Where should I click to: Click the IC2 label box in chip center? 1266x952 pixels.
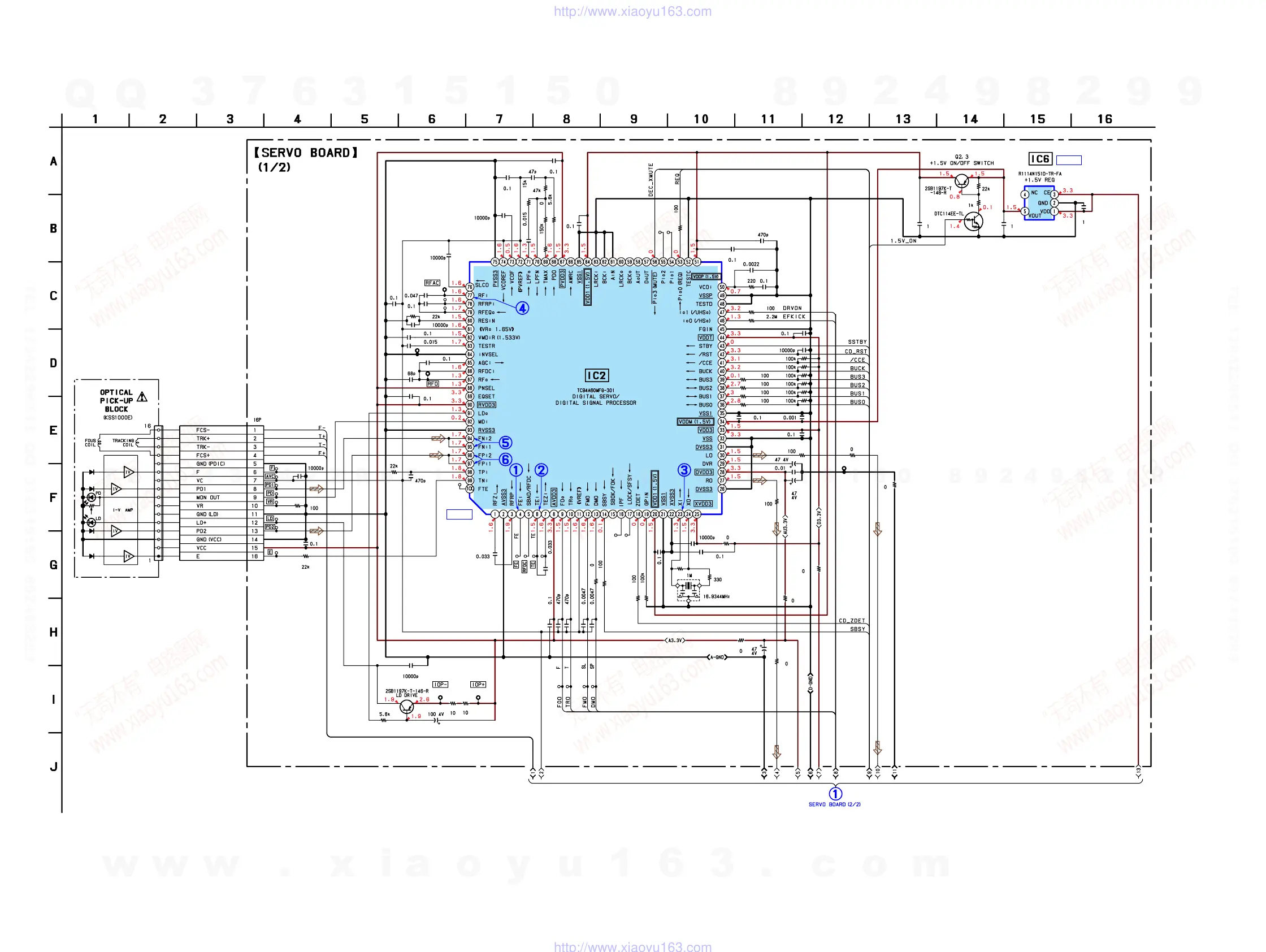click(x=596, y=375)
